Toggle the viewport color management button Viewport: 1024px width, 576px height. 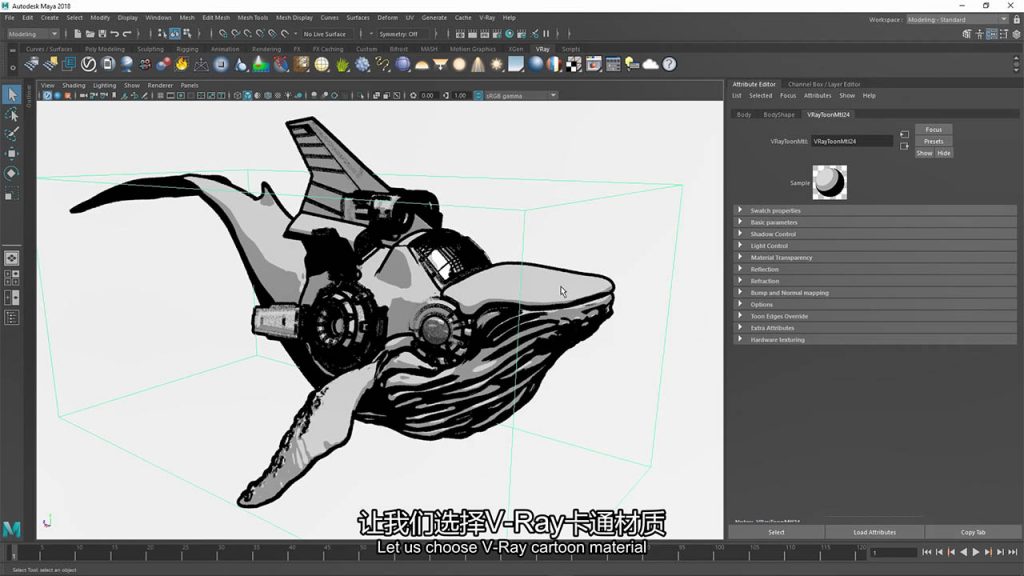point(478,95)
